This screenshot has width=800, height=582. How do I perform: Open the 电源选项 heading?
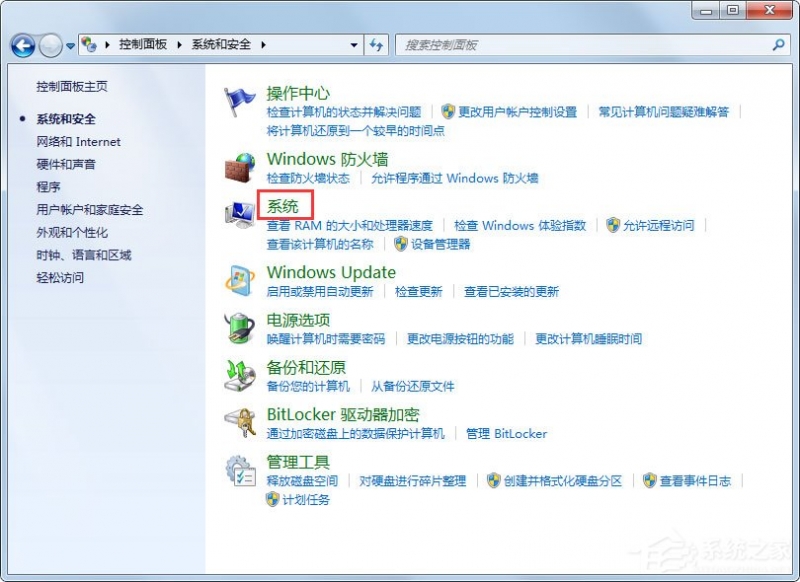[298, 320]
